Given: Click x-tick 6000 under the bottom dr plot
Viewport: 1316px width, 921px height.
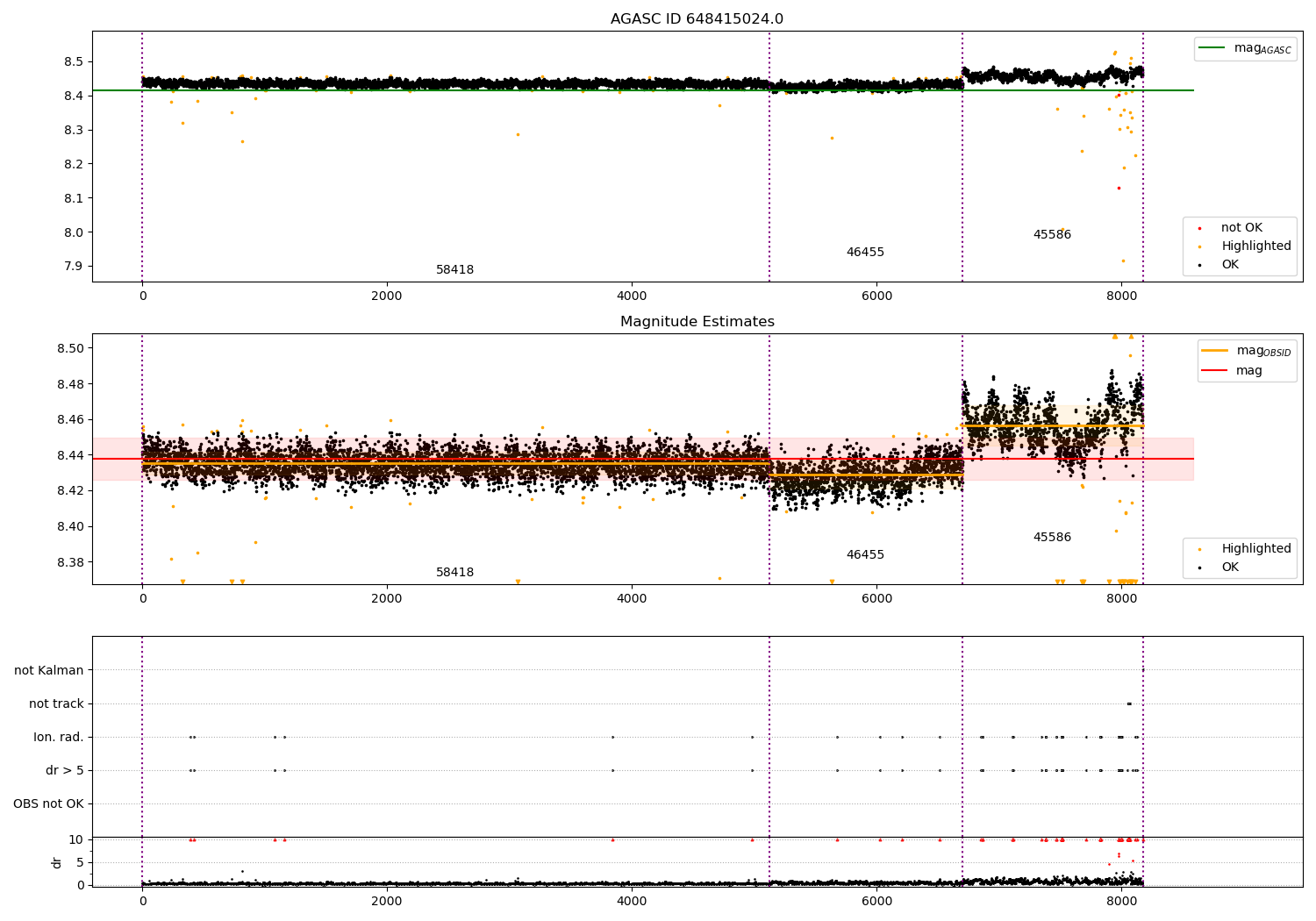Looking at the screenshot, I should point(876,902).
